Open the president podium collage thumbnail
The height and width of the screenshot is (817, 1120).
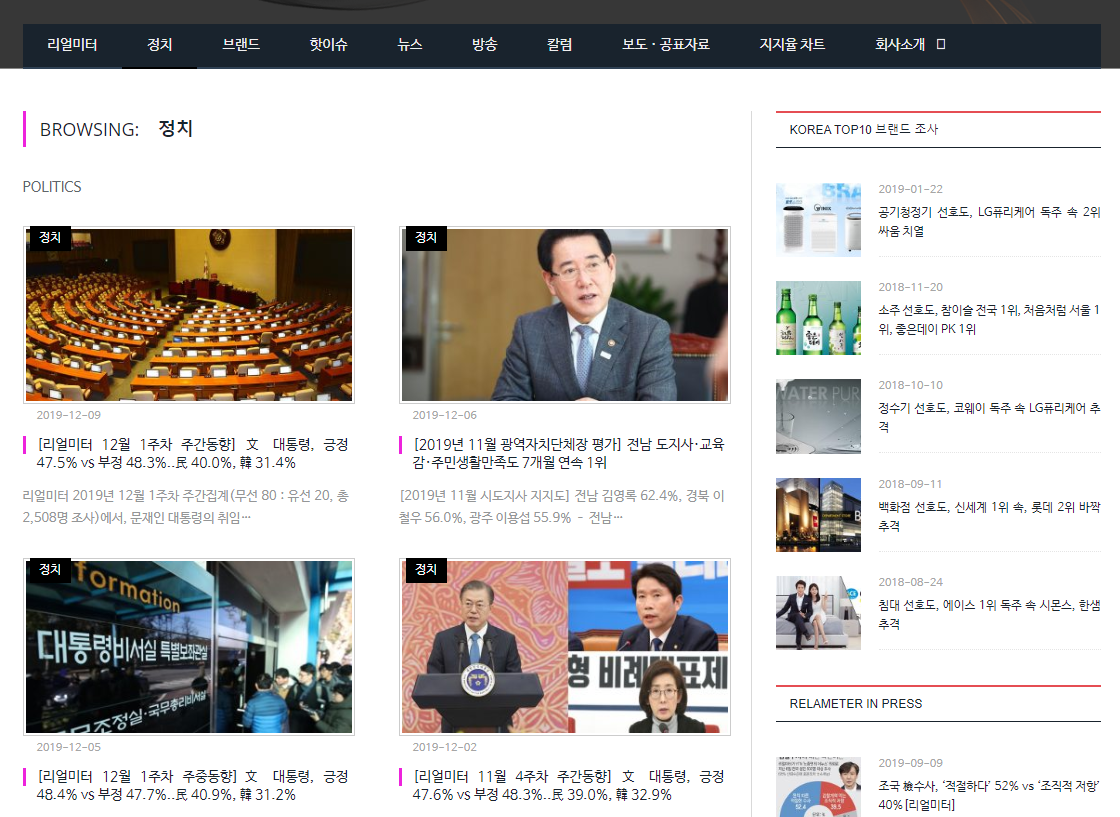[565, 647]
